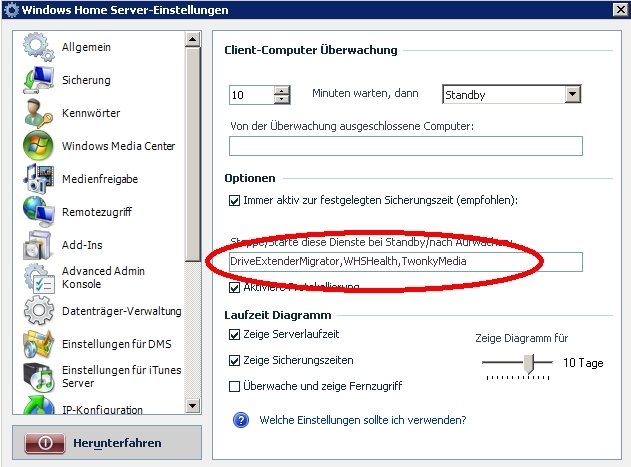The width and height of the screenshot is (631, 467).
Task: Click the excluded computers input field
Action: 406,146
